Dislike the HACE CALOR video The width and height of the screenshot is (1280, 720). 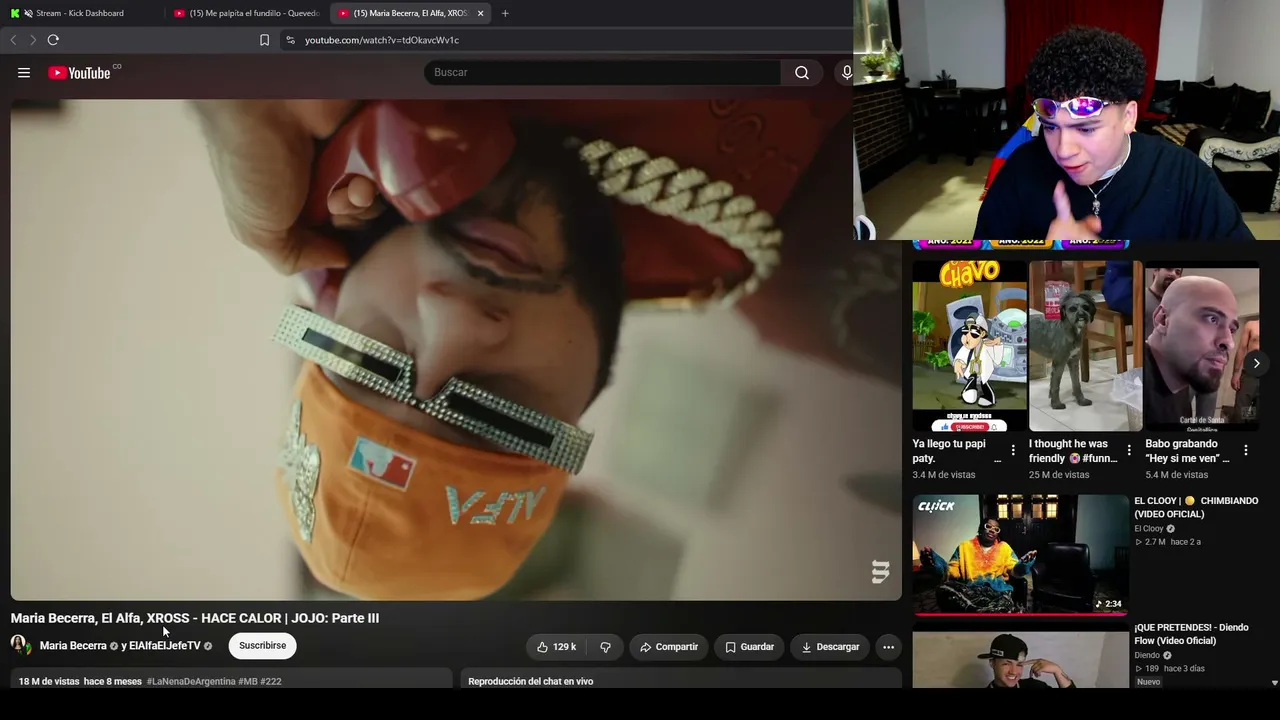click(605, 647)
